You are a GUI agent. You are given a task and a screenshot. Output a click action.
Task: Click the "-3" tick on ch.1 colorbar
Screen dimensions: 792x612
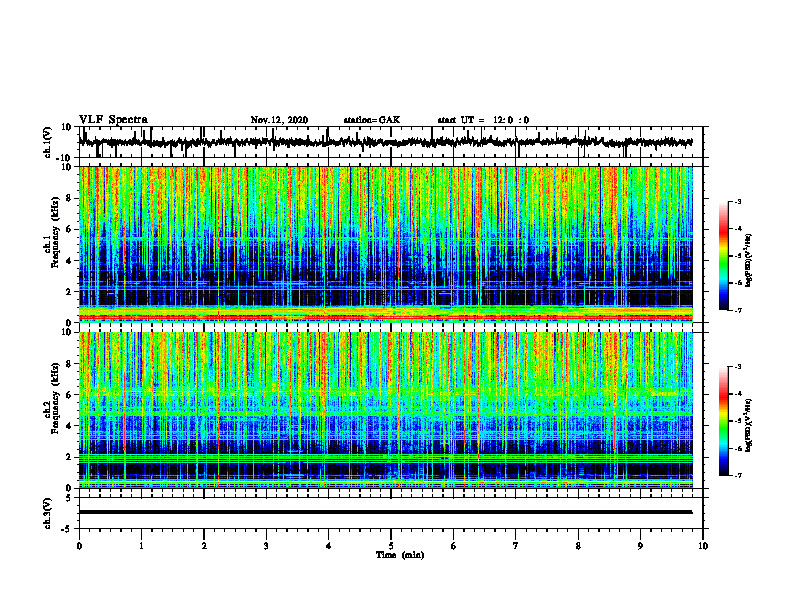coord(737,202)
